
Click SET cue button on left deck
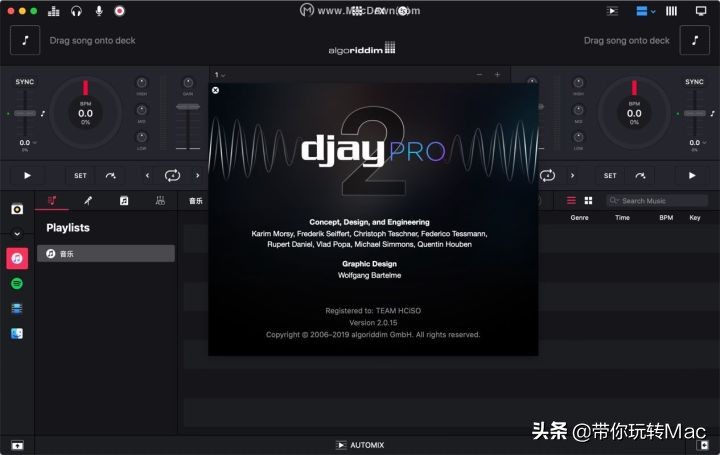tap(80, 175)
